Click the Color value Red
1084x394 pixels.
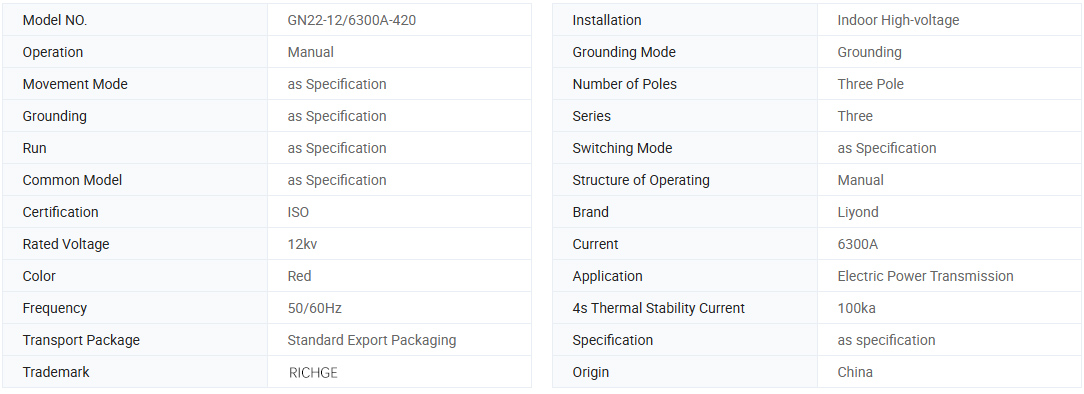[x=299, y=276]
